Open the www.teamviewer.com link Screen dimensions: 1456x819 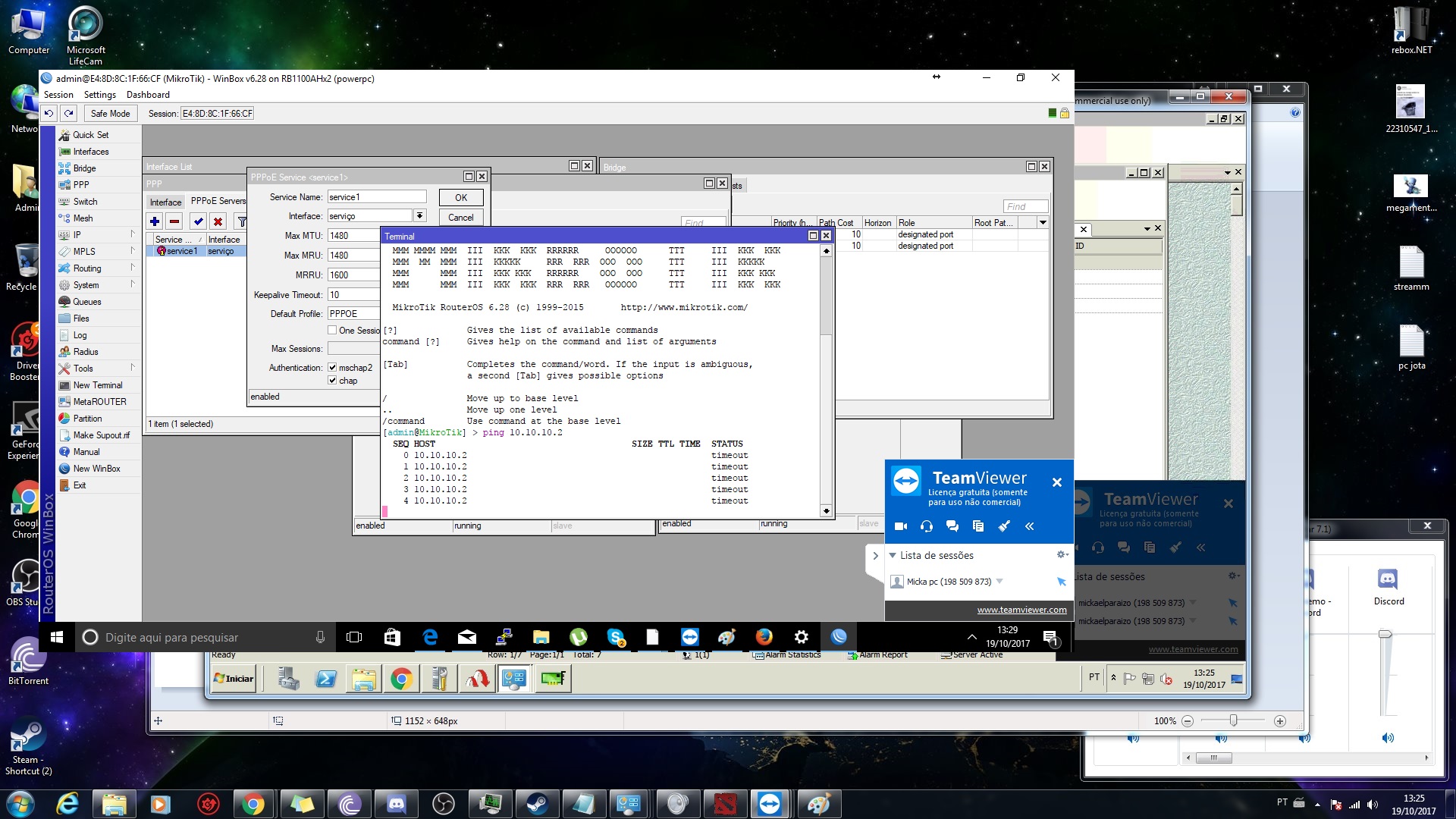click(1021, 610)
